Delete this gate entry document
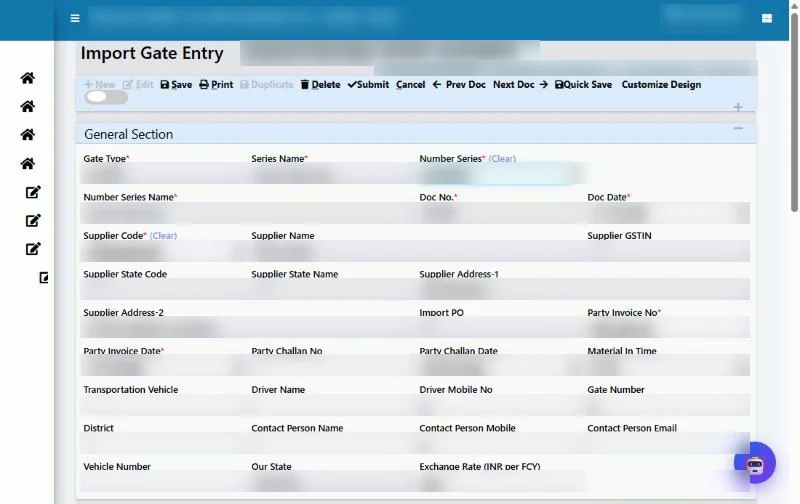 [320, 85]
